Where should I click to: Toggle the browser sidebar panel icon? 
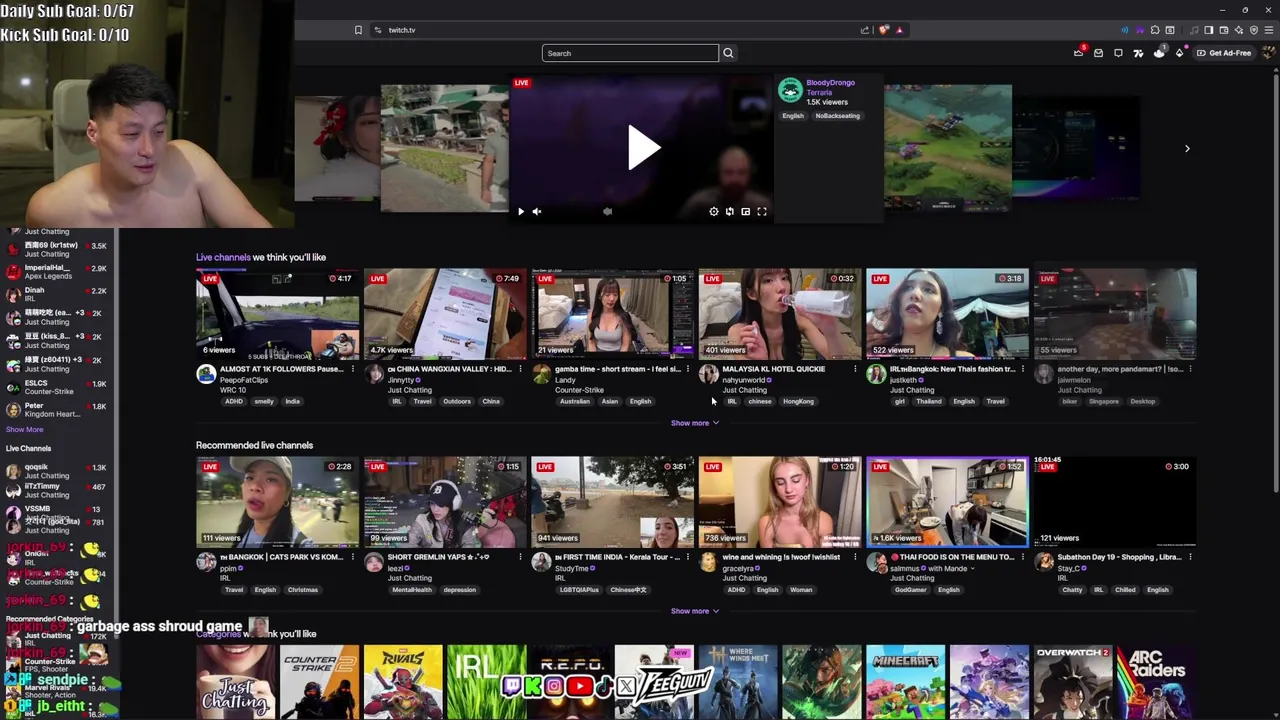point(1208,30)
